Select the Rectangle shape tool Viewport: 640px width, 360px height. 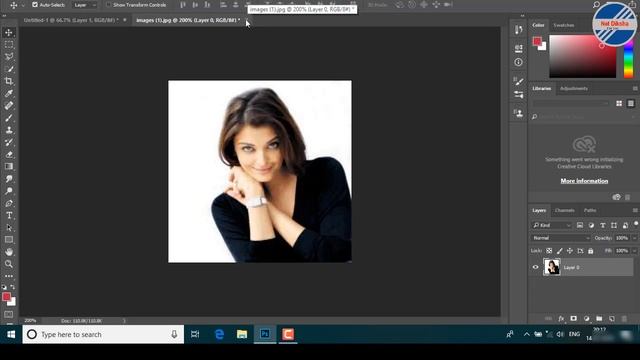coord(9,240)
